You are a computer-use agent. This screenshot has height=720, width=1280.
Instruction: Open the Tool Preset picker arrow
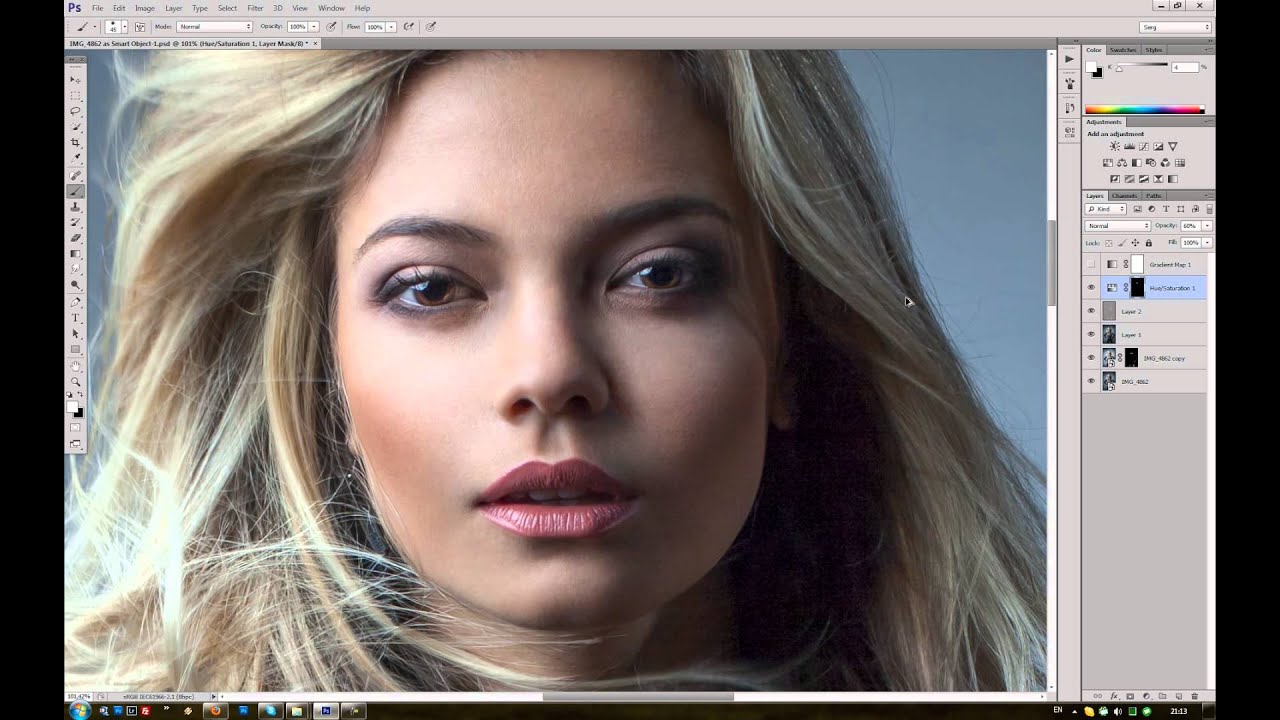point(93,27)
